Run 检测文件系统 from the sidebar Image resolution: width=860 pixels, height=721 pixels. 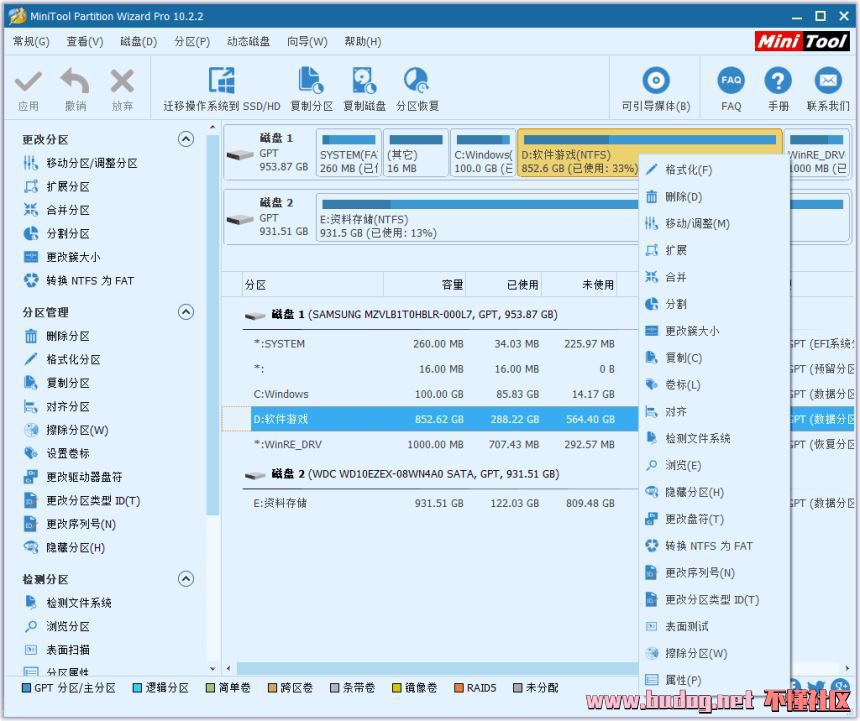coord(67,603)
